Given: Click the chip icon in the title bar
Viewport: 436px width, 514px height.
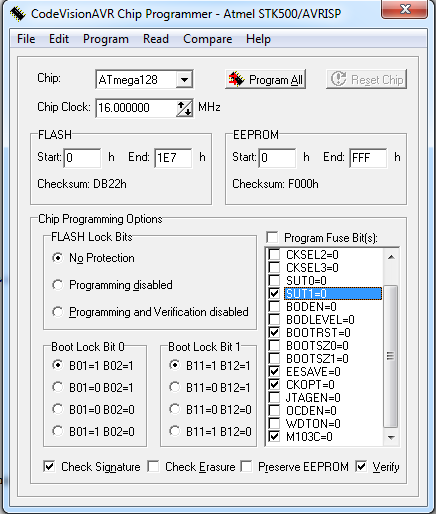Looking at the screenshot, I should [x=17, y=14].
